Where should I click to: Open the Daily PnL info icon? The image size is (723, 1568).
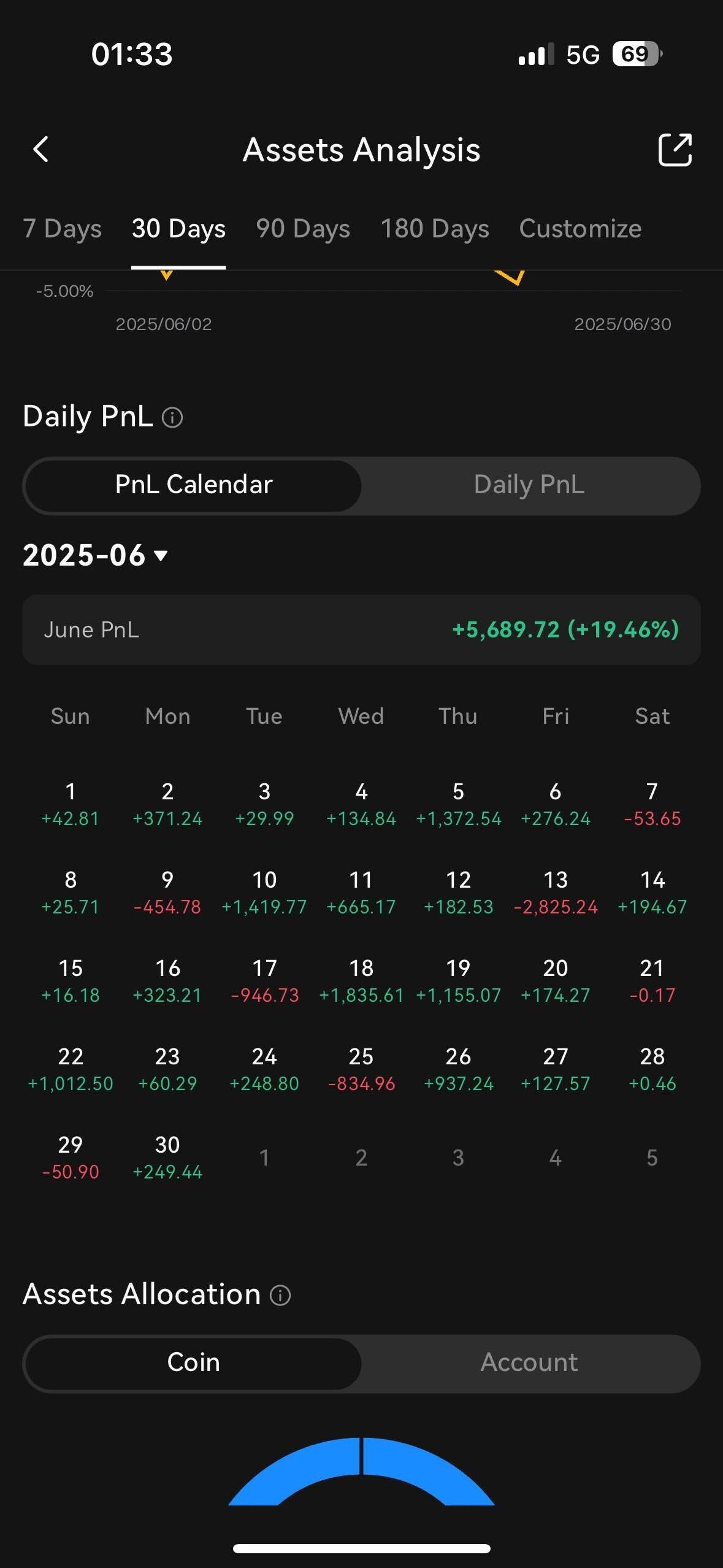(x=172, y=418)
